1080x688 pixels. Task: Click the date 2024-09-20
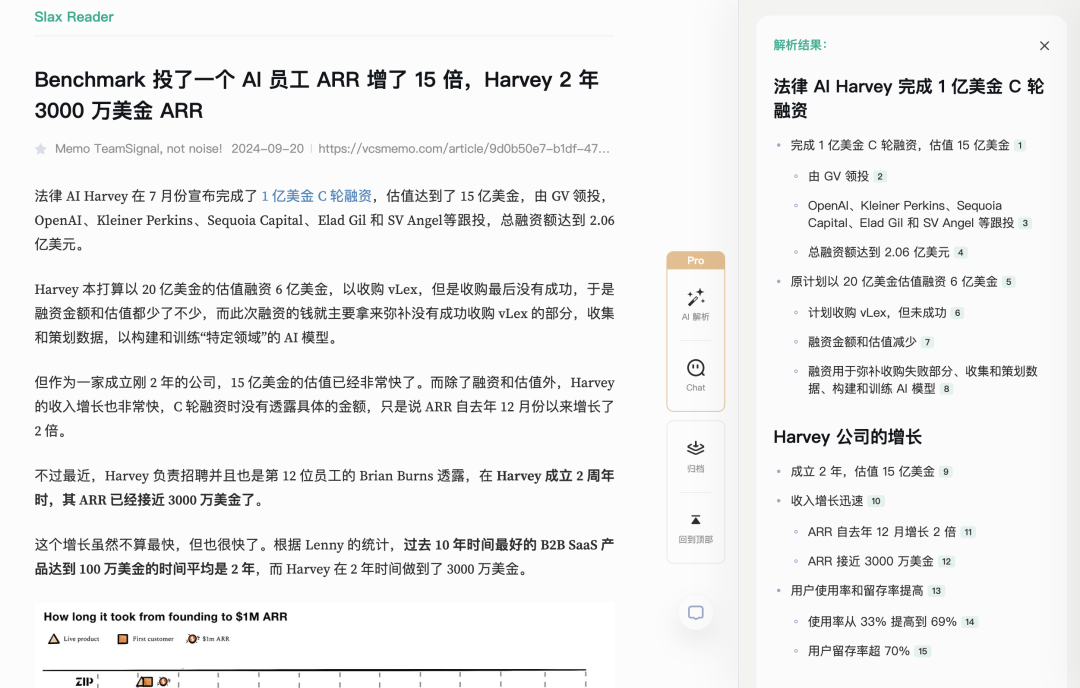click(x=267, y=149)
